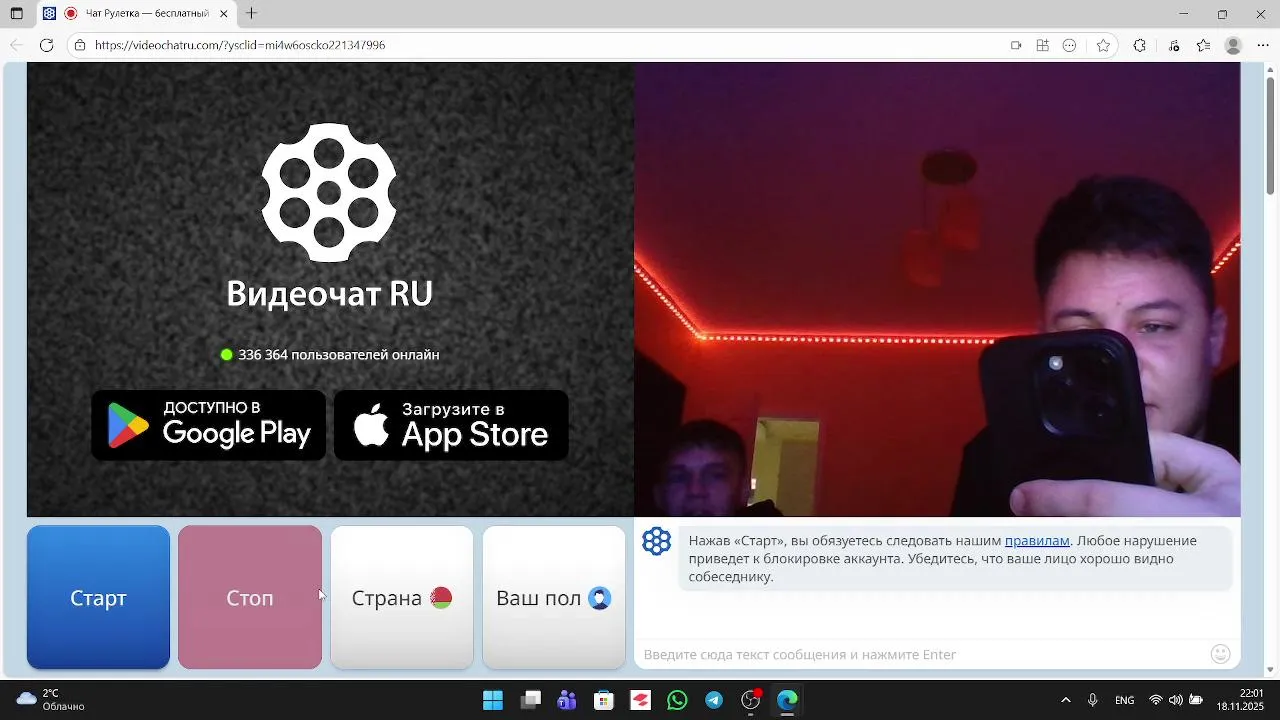Click scrollbar up arrow
Screen dimensions: 1280x720
coord(1271,68)
